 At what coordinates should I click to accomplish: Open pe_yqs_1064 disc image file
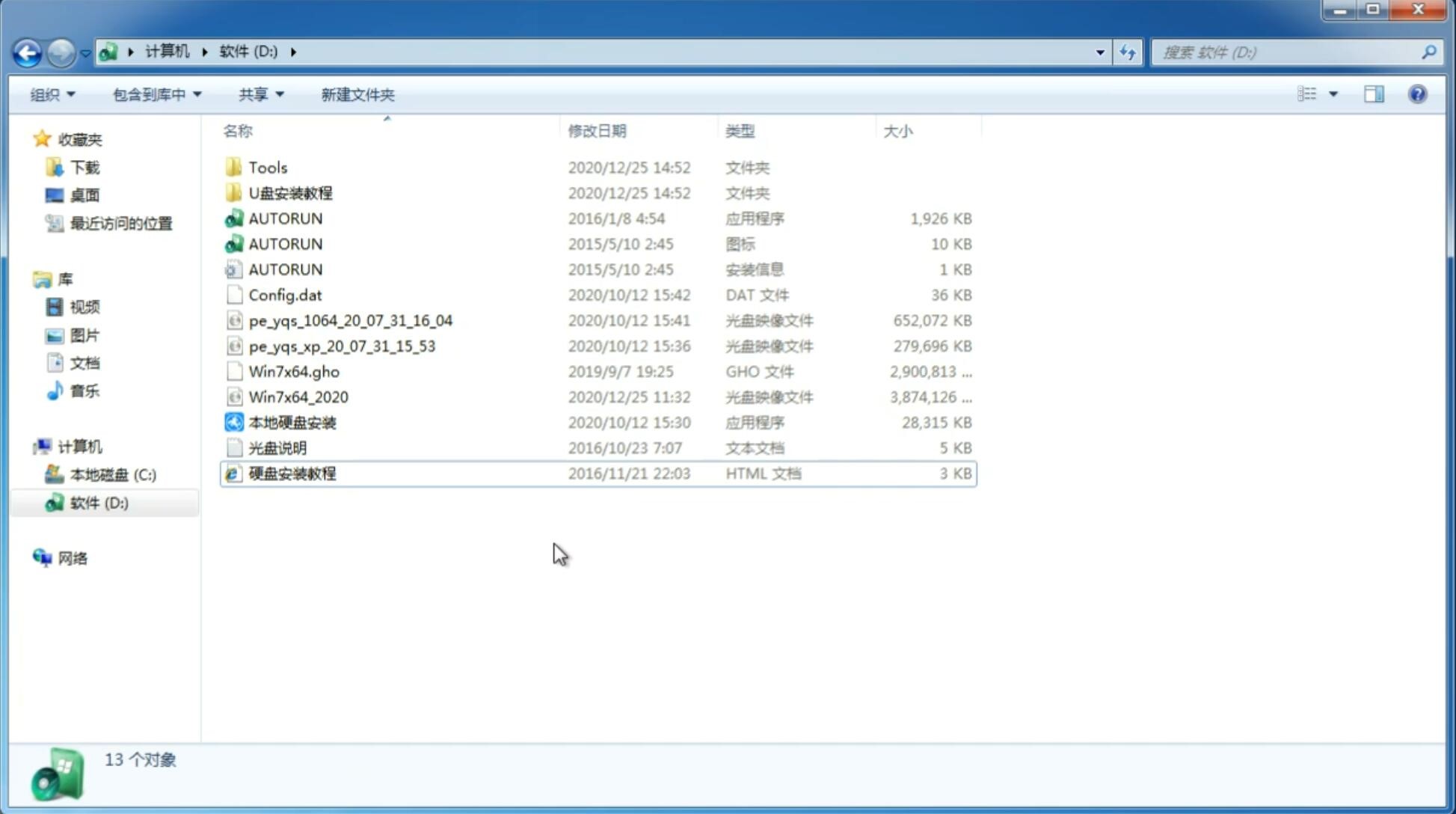pyautogui.click(x=350, y=319)
